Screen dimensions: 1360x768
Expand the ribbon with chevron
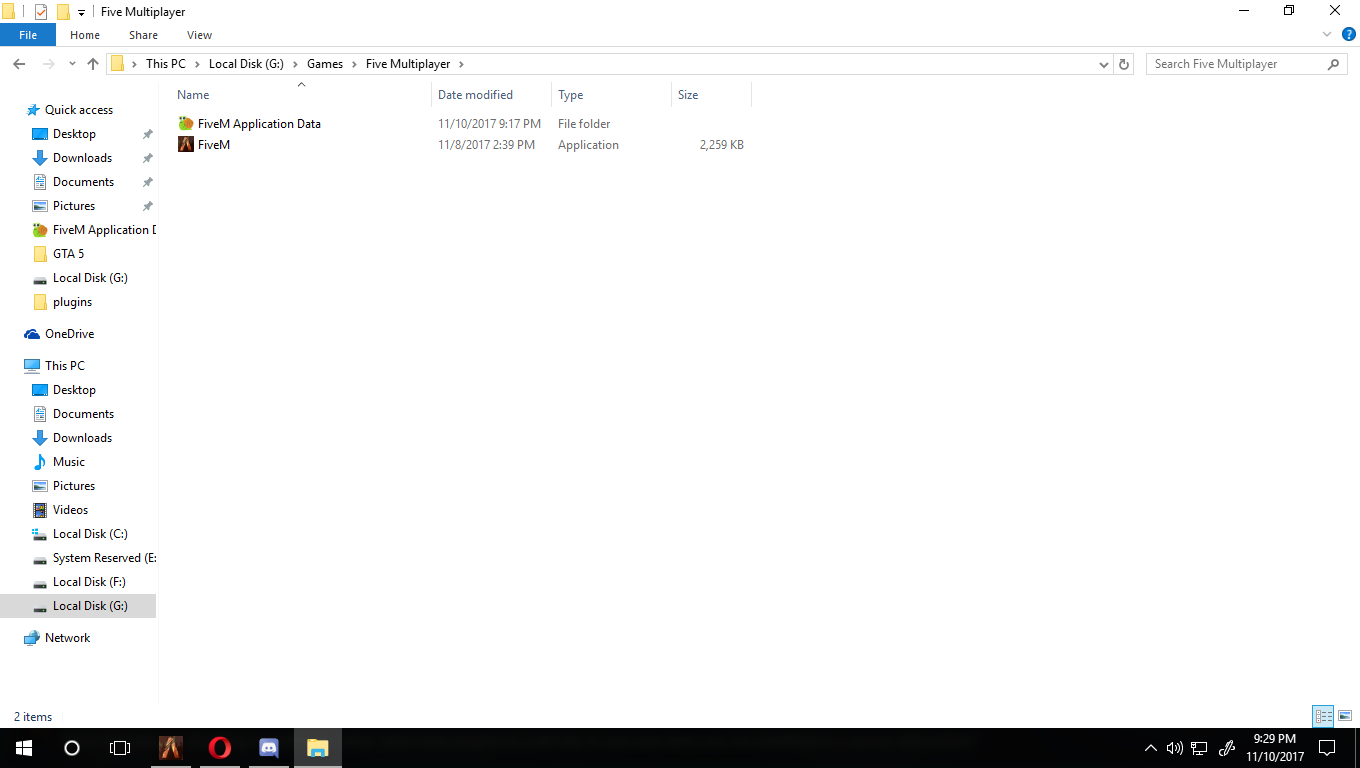1325,35
